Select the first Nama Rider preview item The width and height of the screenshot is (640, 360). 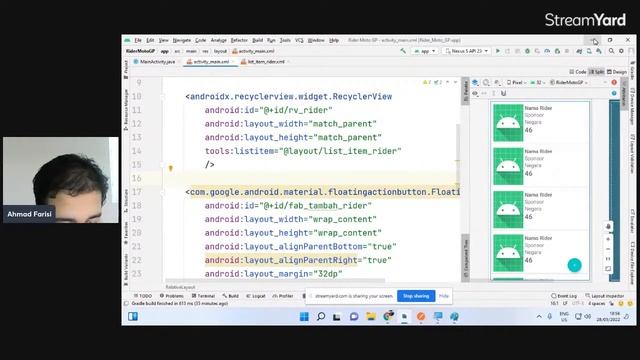pyautogui.click(x=540, y=122)
